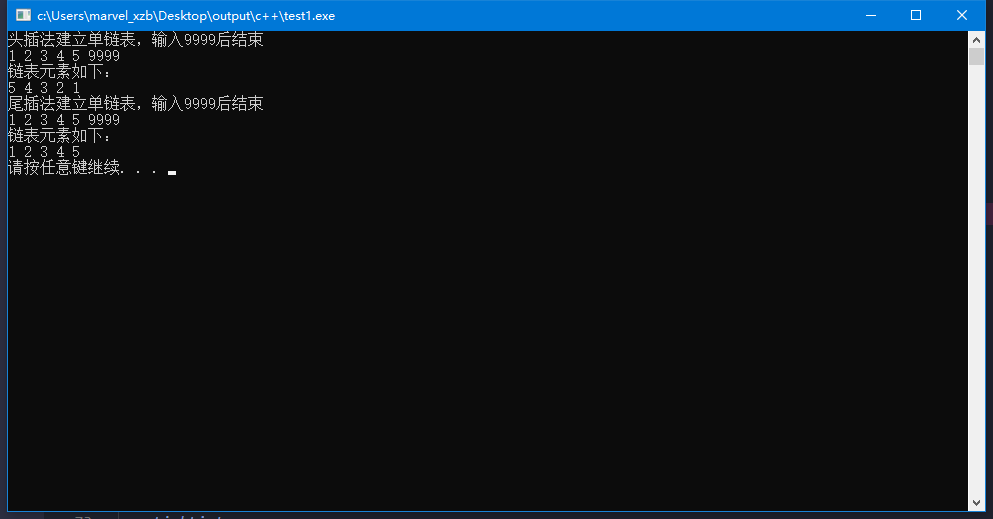Viewport: 993px width, 519px height.
Task: Minimize the test1.exe console window
Action: click(871, 15)
